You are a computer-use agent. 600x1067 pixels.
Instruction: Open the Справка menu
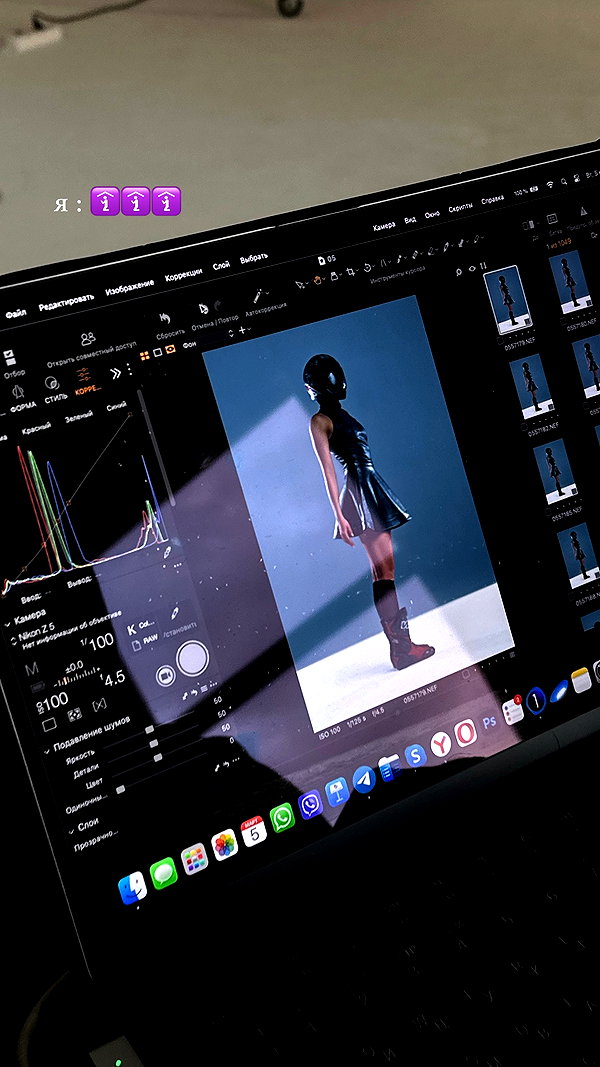(x=492, y=201)
